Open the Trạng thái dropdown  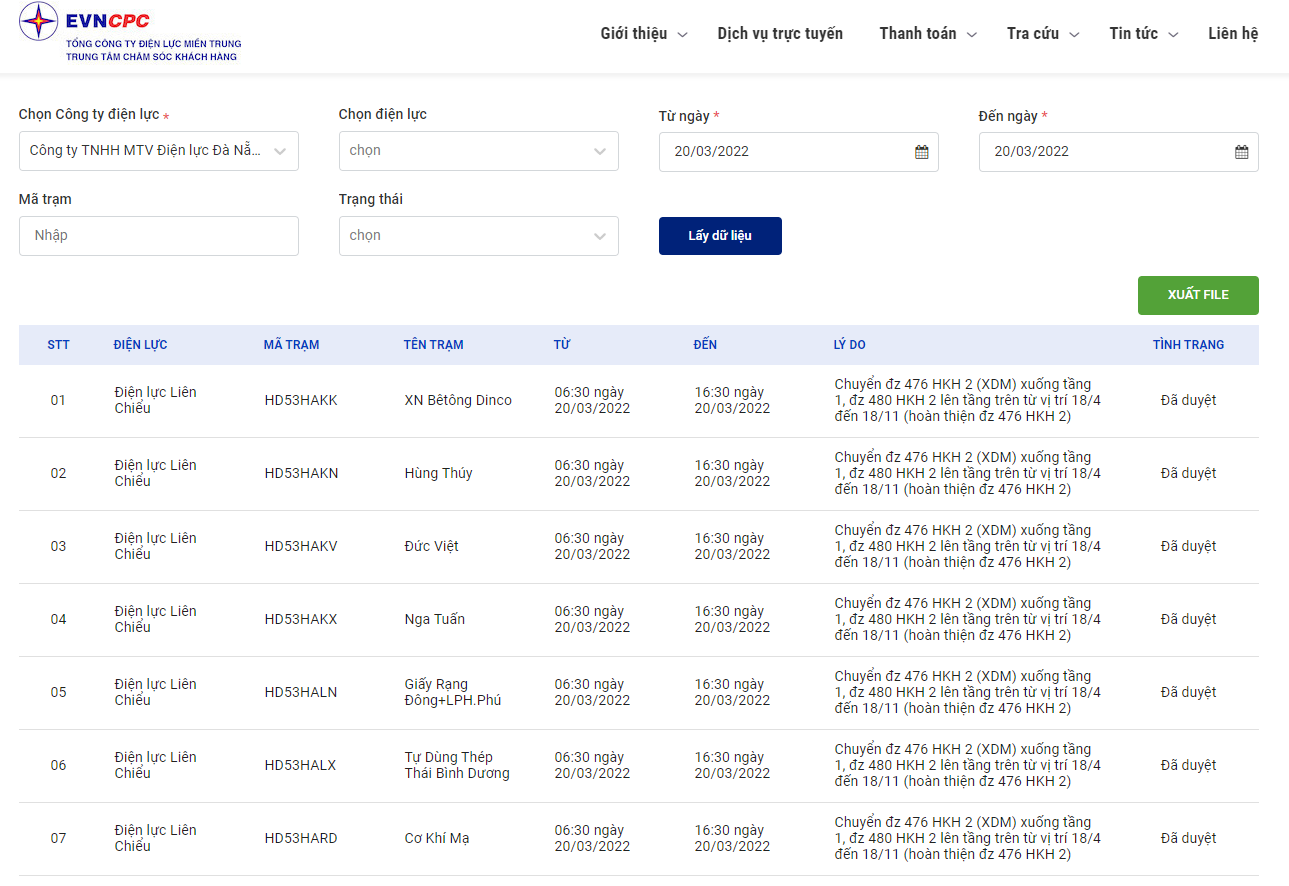[x=479, y=236]
